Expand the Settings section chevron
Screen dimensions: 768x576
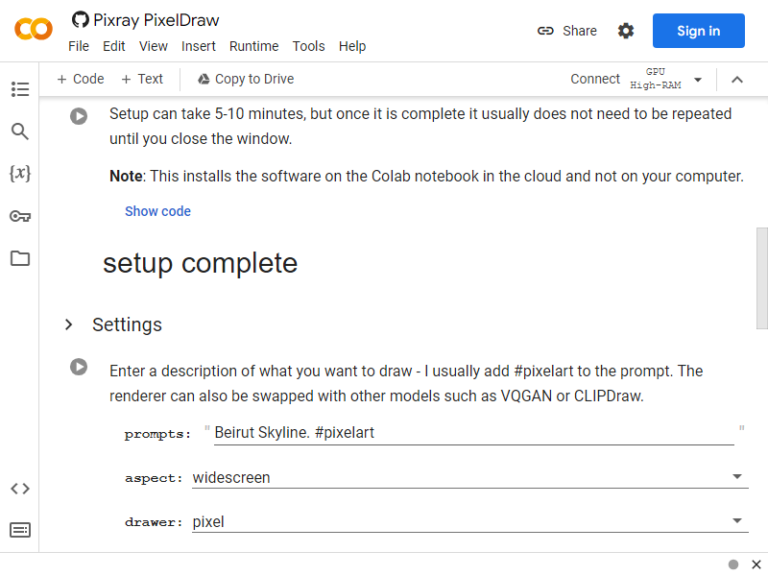(69, 325)
